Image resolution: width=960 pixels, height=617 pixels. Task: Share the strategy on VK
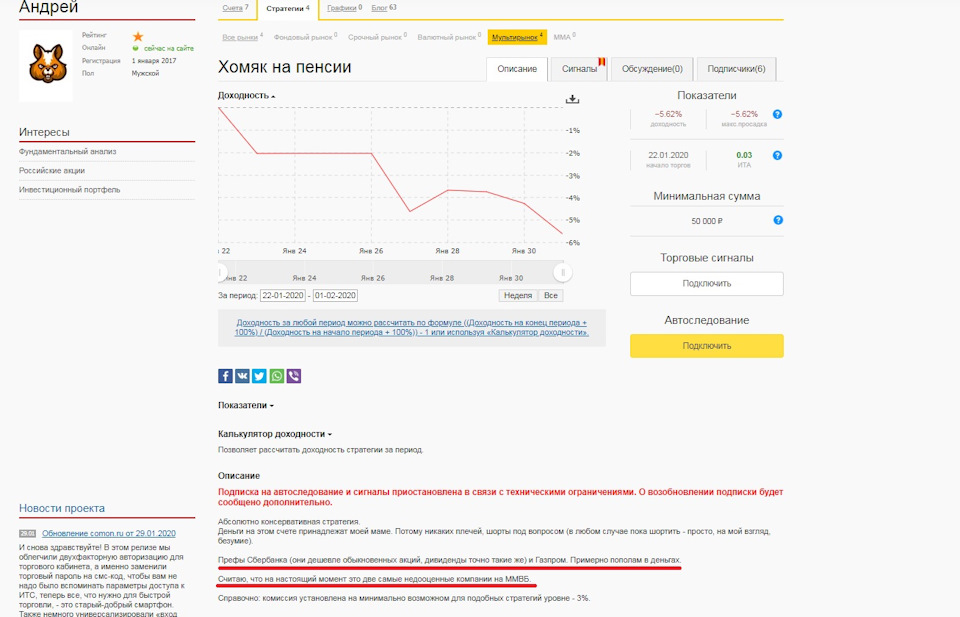coord(242,376)
